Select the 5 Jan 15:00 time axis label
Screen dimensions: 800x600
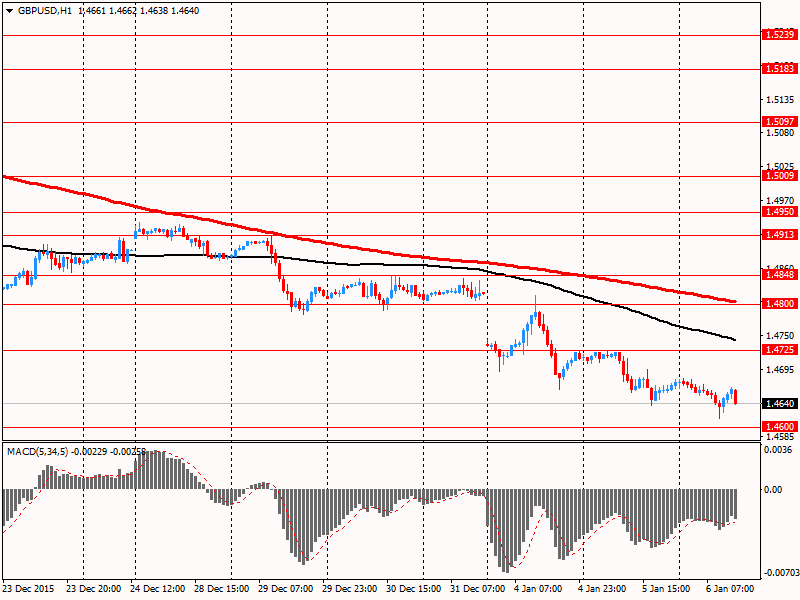click(x=666, y=589)
